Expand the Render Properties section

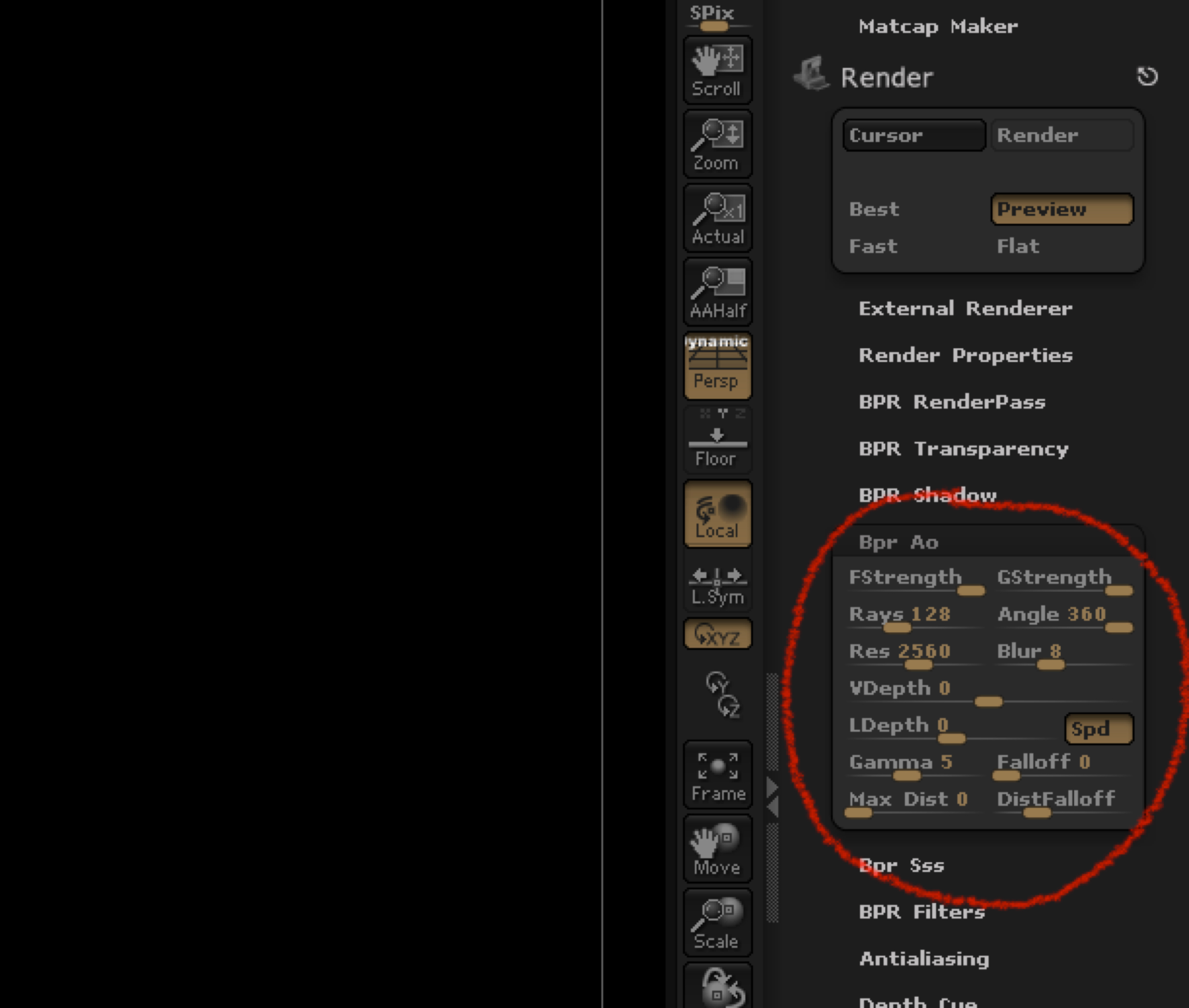click(x=965, y=355)
